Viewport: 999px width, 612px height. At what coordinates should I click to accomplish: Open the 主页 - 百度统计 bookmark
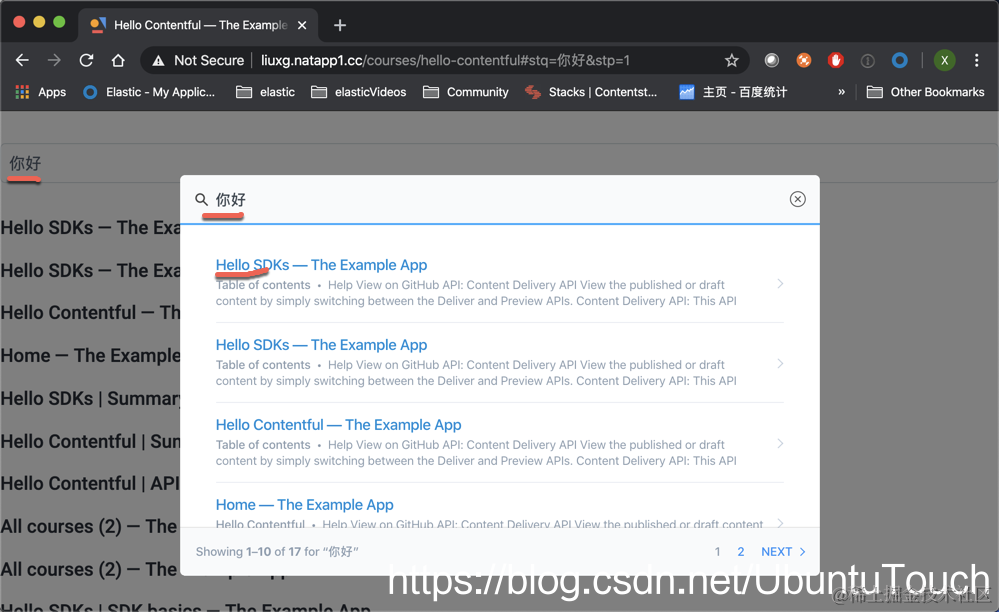point(733,92)
